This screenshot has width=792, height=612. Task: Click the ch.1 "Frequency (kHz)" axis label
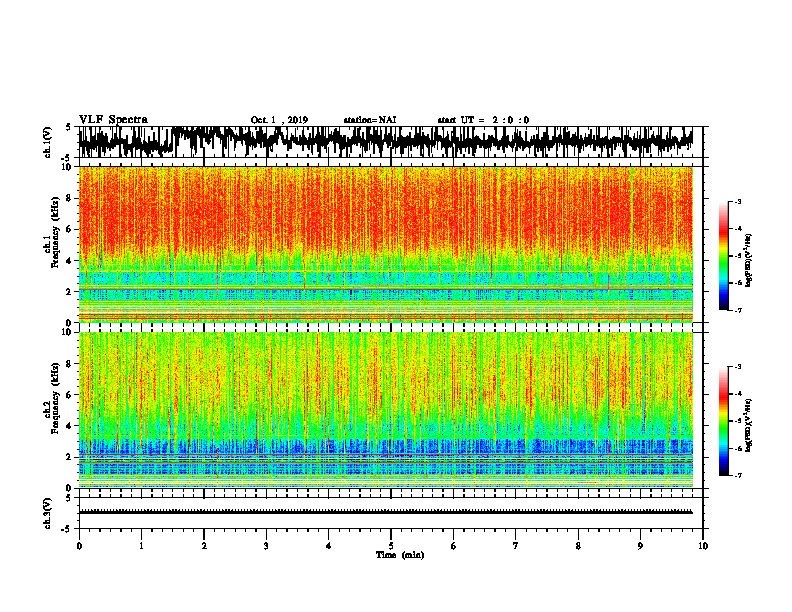(55, 232)
